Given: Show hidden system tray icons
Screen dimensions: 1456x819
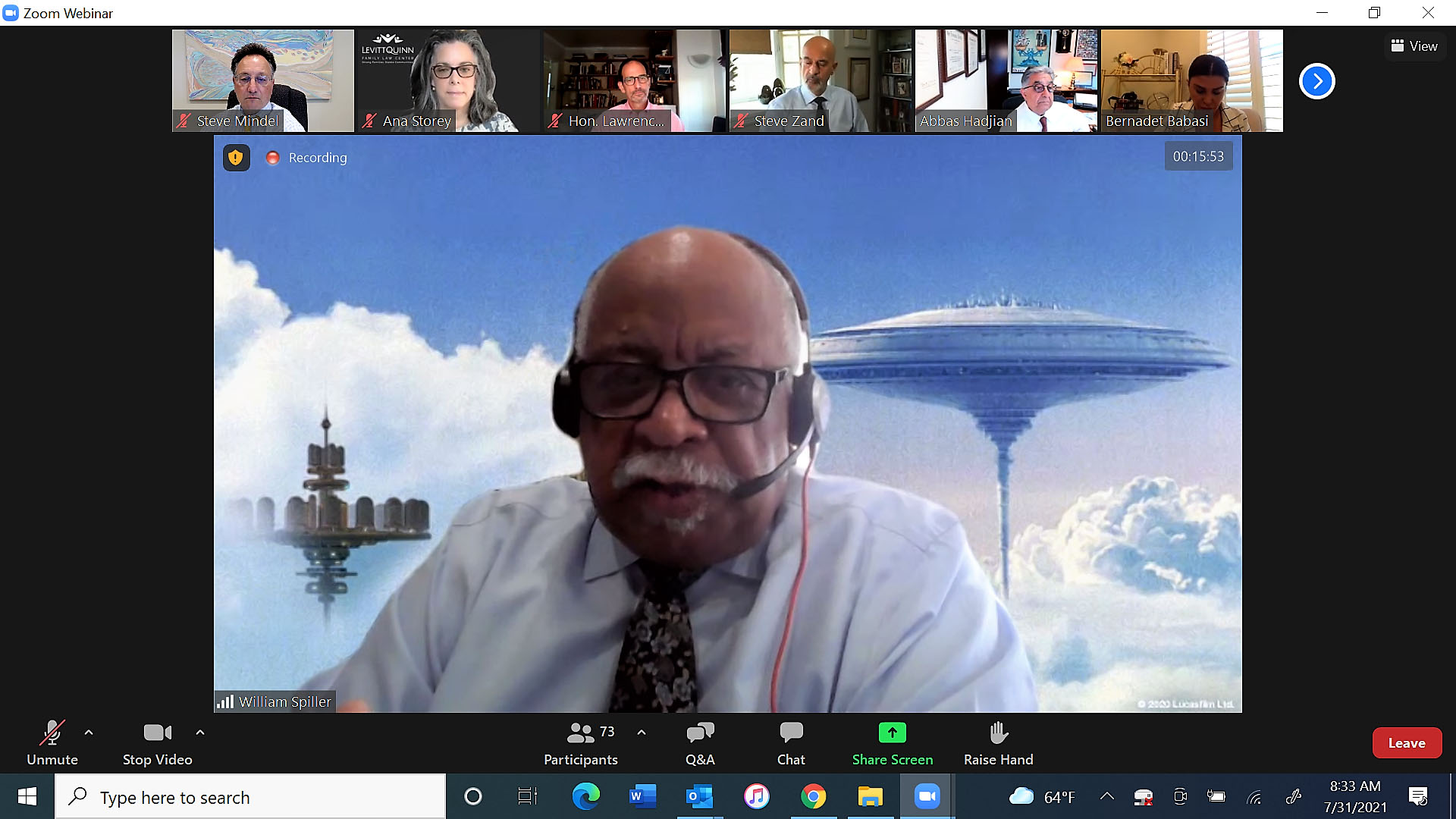Looking at the screenshot, I should [1107, 796].
